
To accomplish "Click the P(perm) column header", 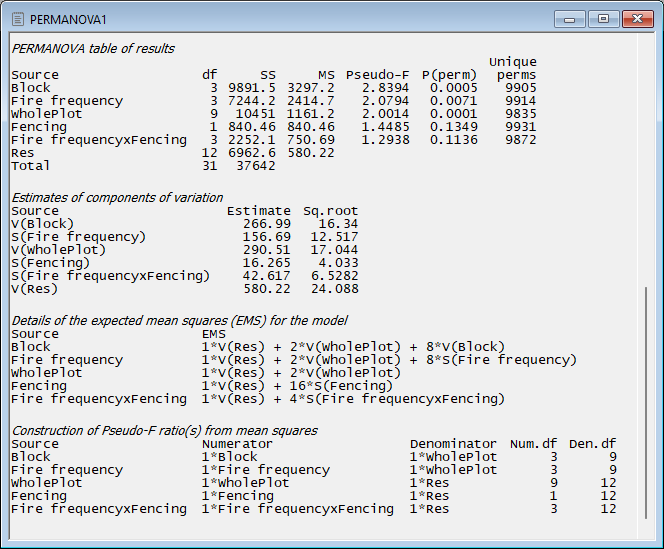I will click(450, 75).
